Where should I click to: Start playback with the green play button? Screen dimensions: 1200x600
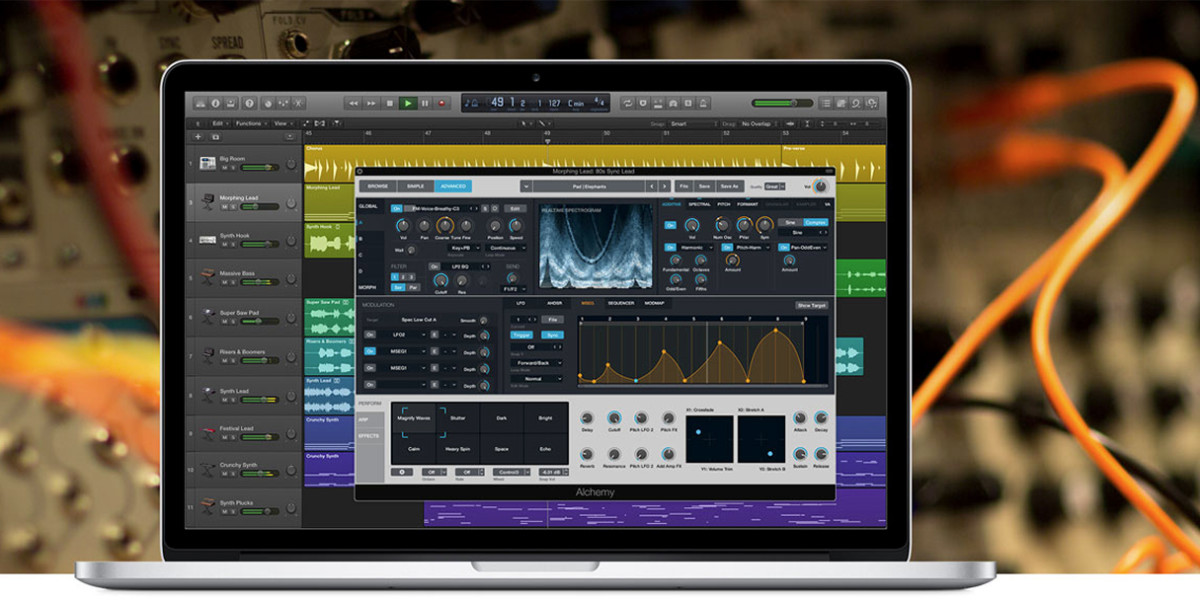tap(408, 103)
